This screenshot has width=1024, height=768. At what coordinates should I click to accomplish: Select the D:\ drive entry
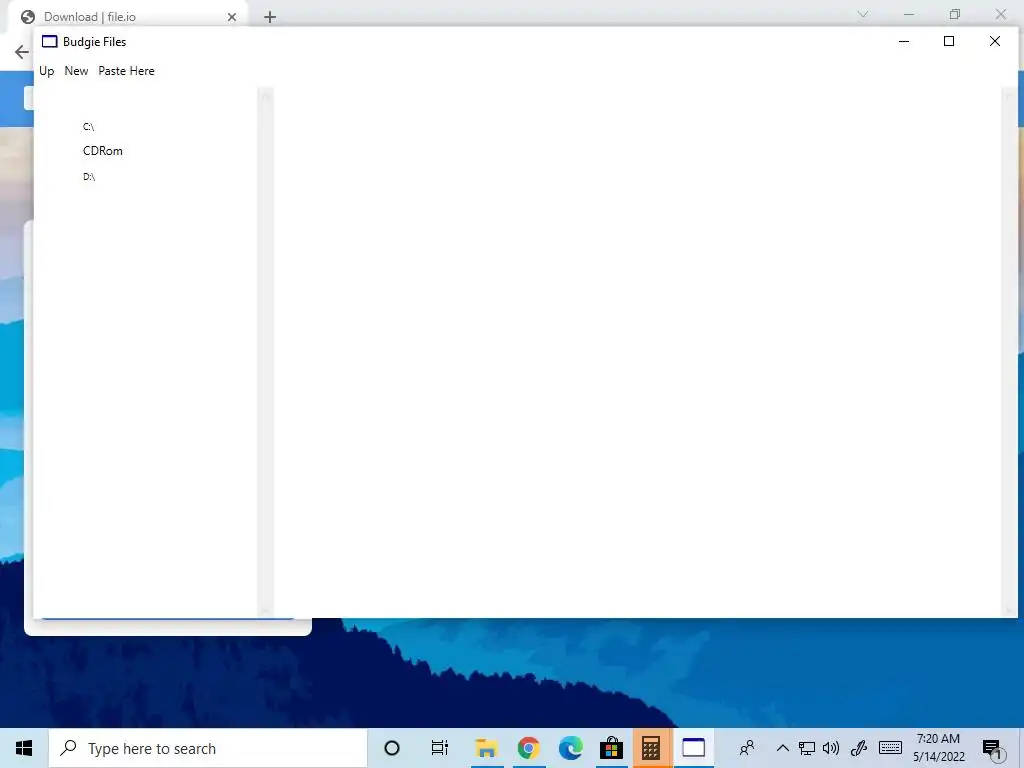pos(89,176)
